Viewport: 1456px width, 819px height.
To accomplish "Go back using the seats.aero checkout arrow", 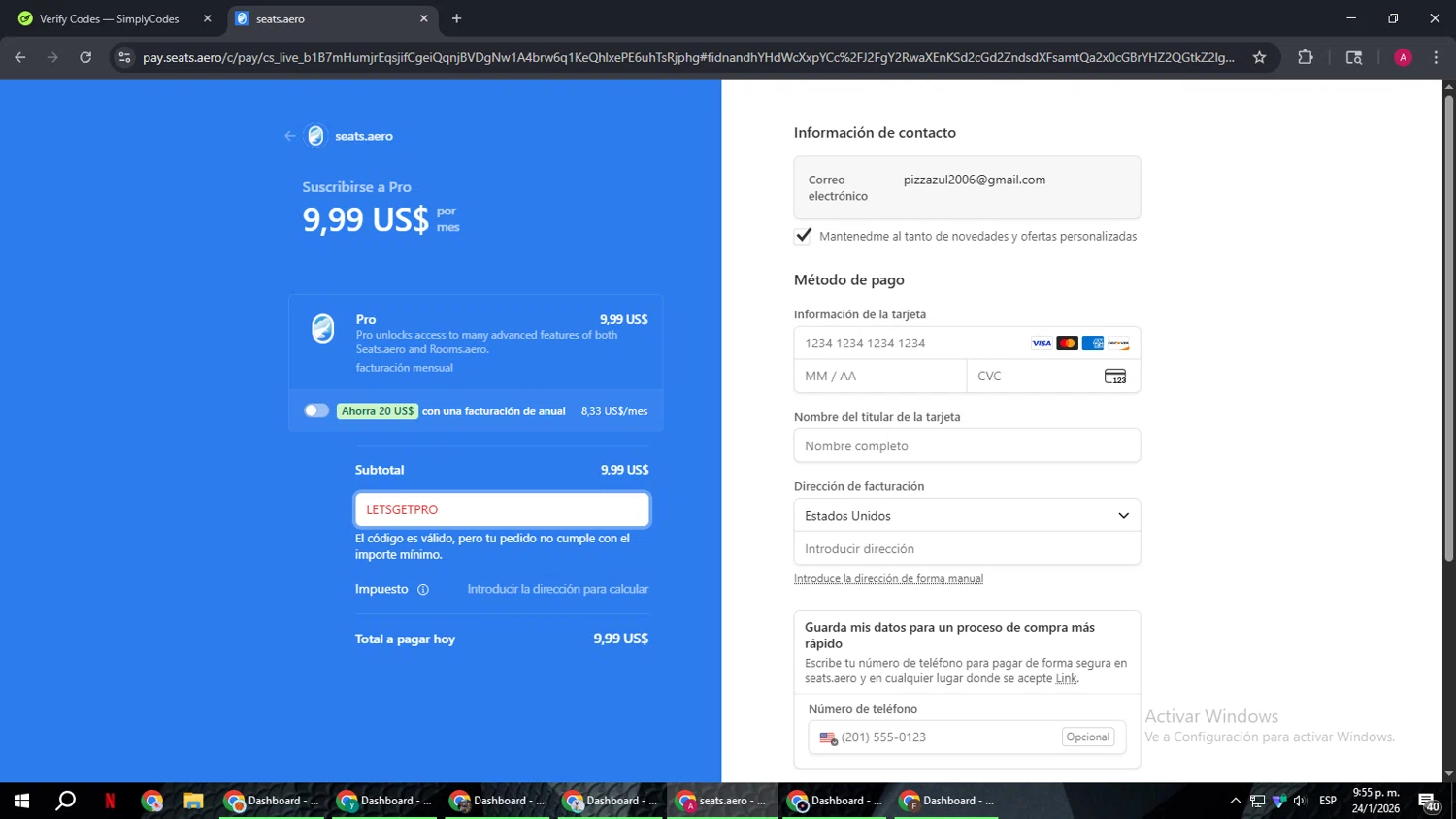I will (x=289, y=136).
